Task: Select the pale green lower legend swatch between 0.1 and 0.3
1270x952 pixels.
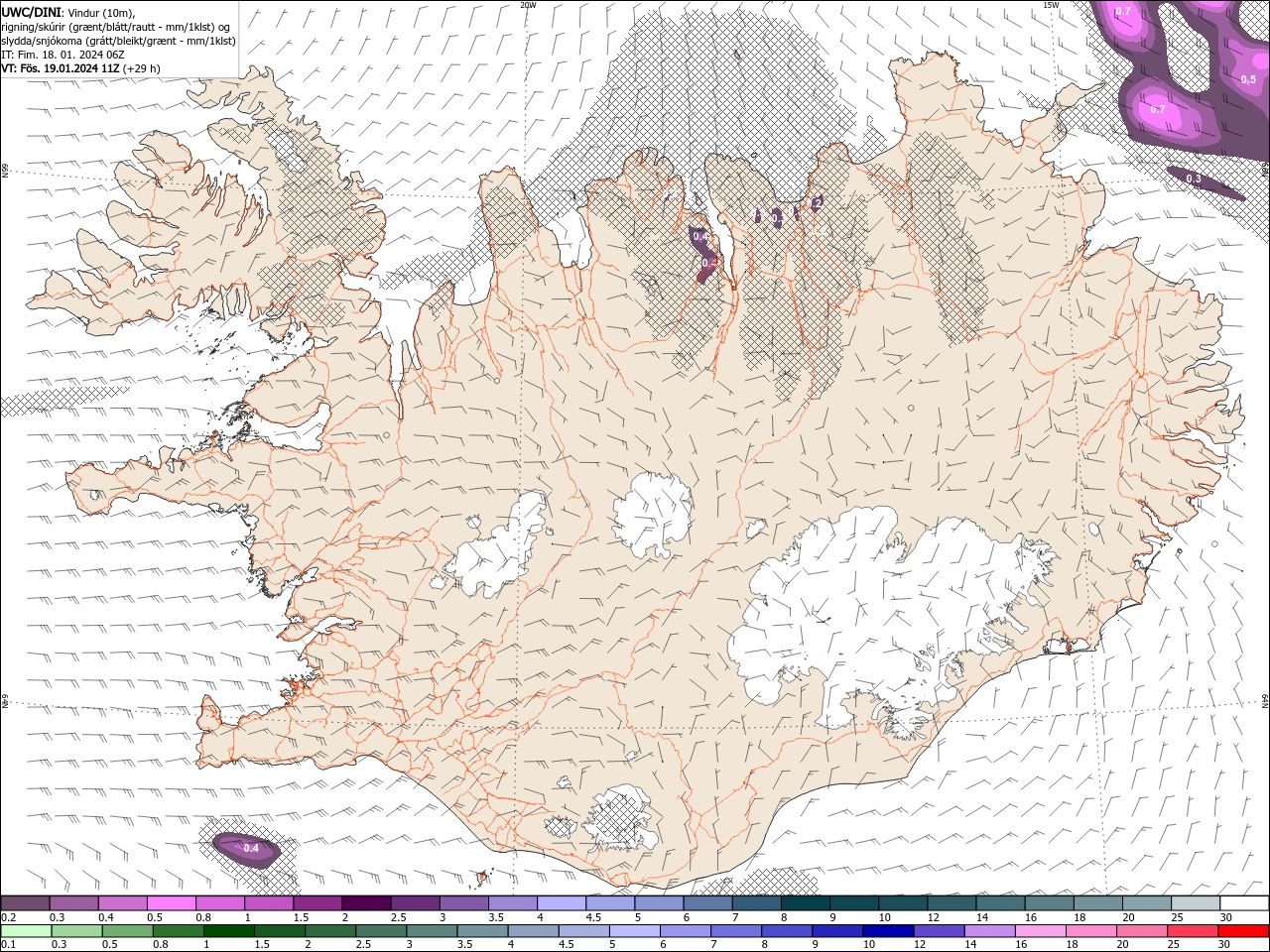Action: [x=26, y=931]
